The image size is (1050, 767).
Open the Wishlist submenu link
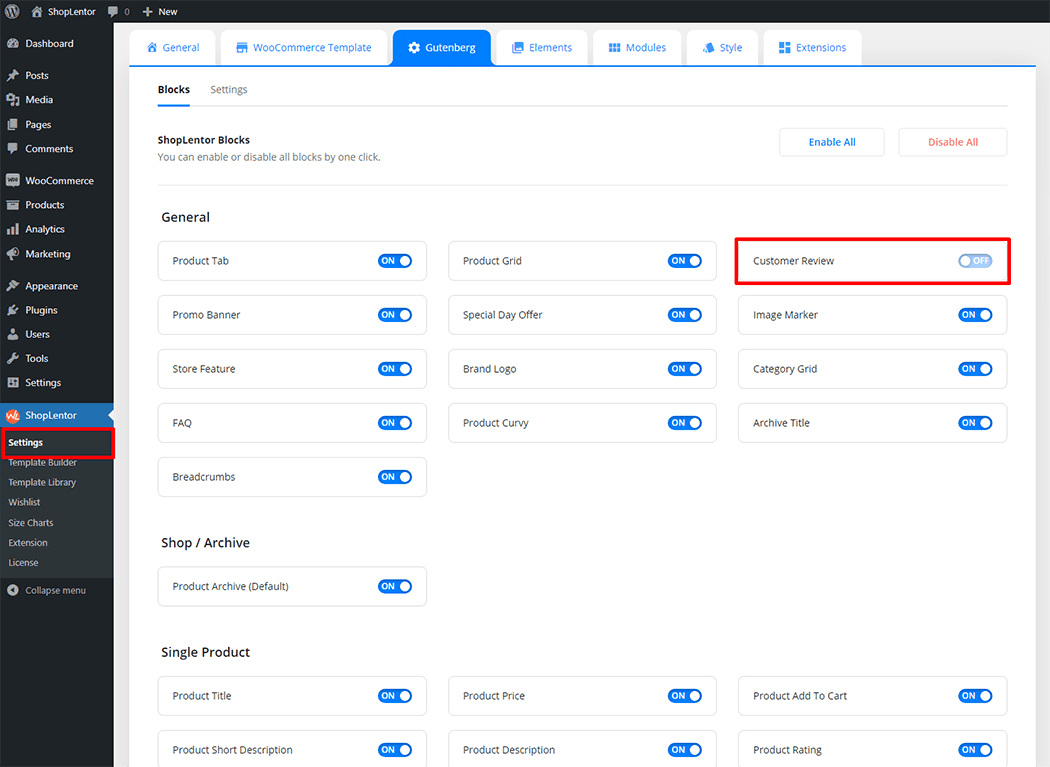(x=24, y=502)
